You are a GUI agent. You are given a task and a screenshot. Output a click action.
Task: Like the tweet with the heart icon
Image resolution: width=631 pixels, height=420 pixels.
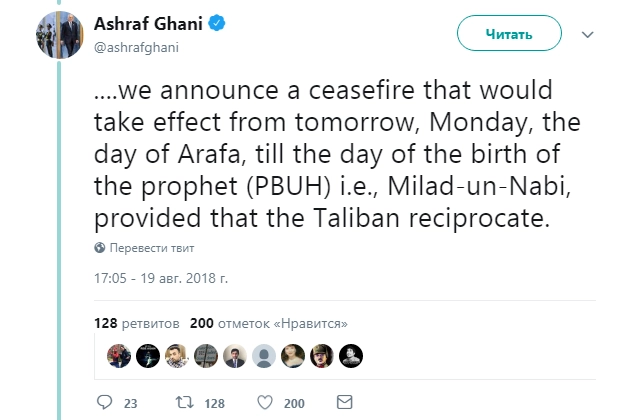[x=264, y=402]
